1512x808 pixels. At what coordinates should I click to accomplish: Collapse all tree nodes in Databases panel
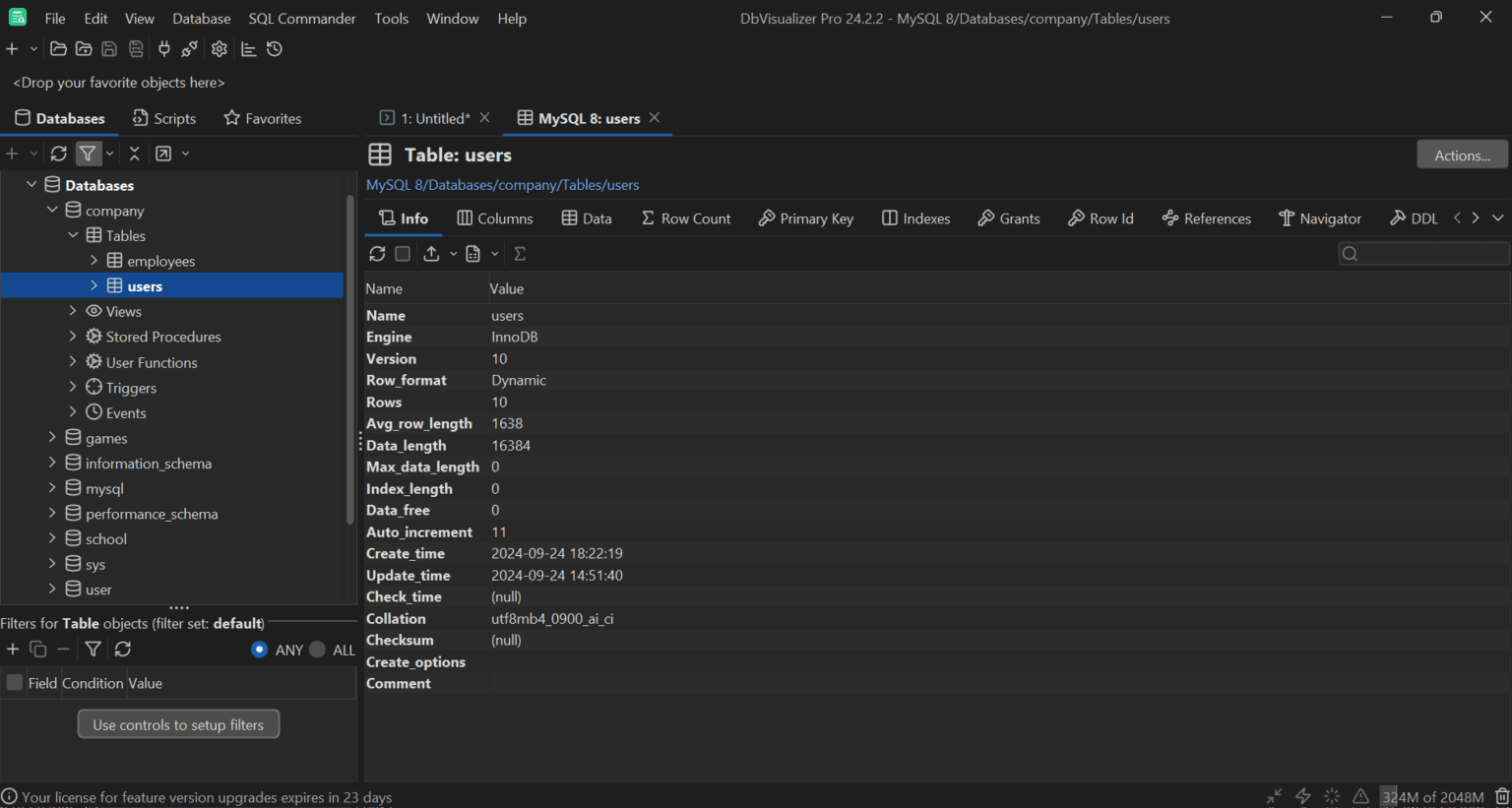[x=134, y=154]
